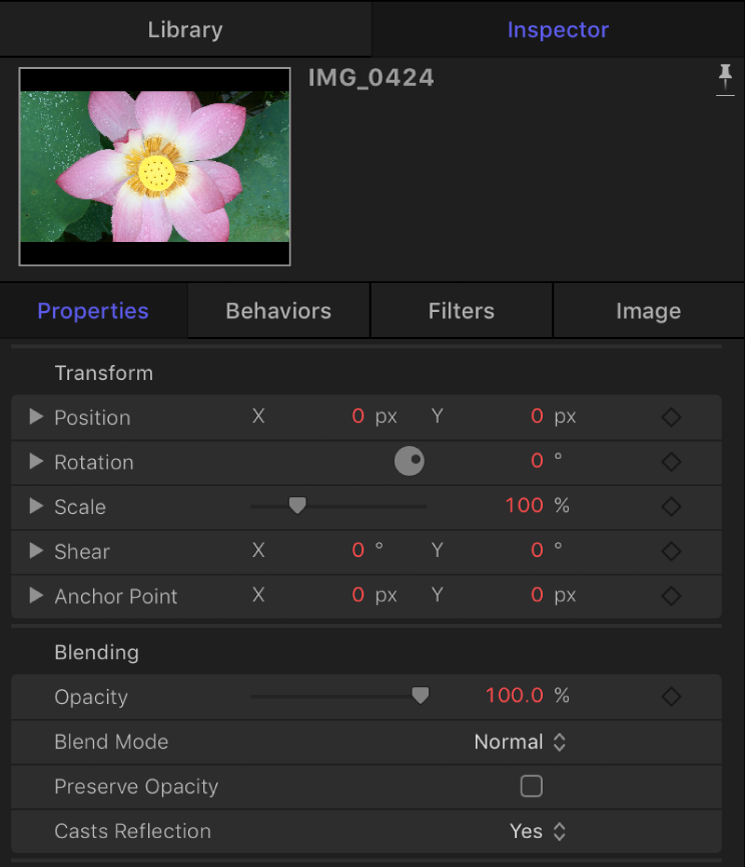Switch to the Filters tab
The height and width of the screenshot is (867, 745).
461,310
